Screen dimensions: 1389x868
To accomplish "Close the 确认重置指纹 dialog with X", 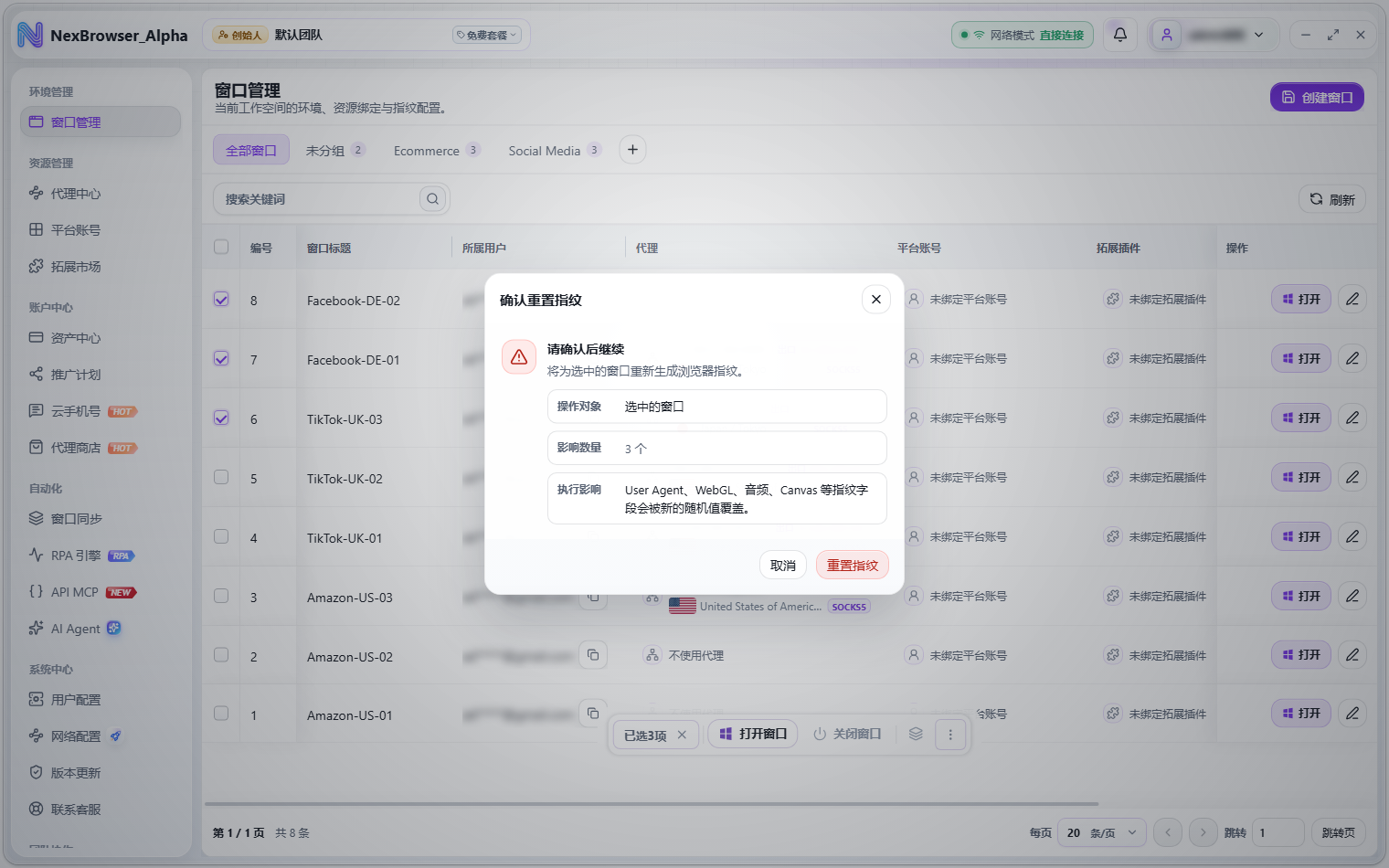I will pos(875,299).
